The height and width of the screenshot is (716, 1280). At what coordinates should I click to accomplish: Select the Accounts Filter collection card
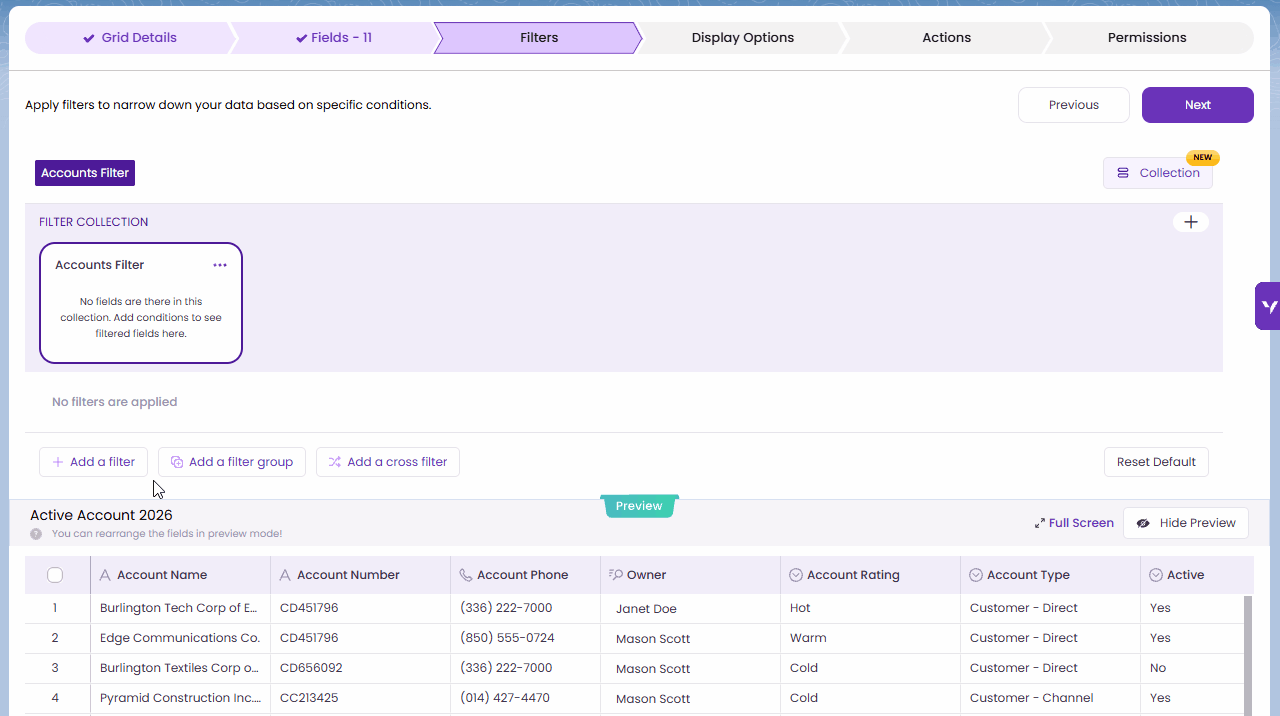pyautogui.click(x=141, y=310)
